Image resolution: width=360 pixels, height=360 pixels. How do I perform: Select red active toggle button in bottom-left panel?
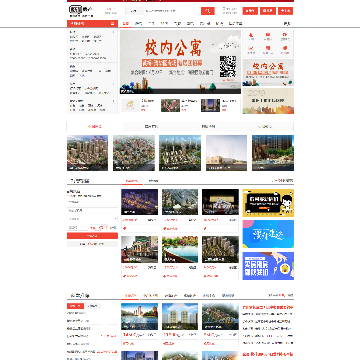[75, 306]
